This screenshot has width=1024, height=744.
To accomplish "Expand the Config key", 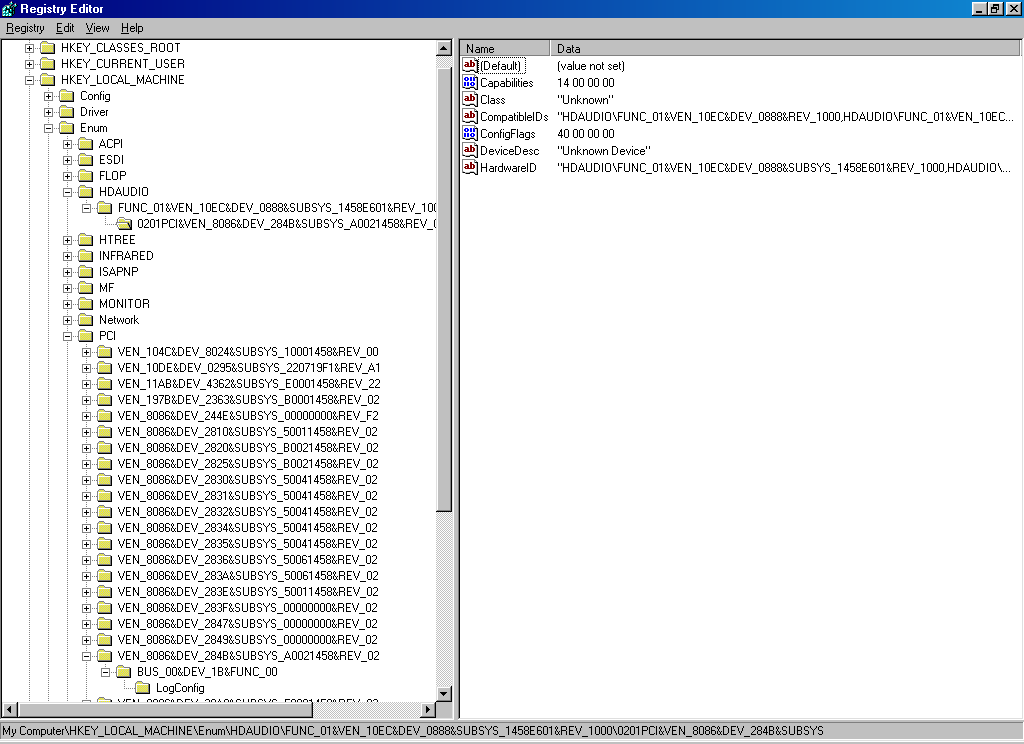I will point(48,96).
